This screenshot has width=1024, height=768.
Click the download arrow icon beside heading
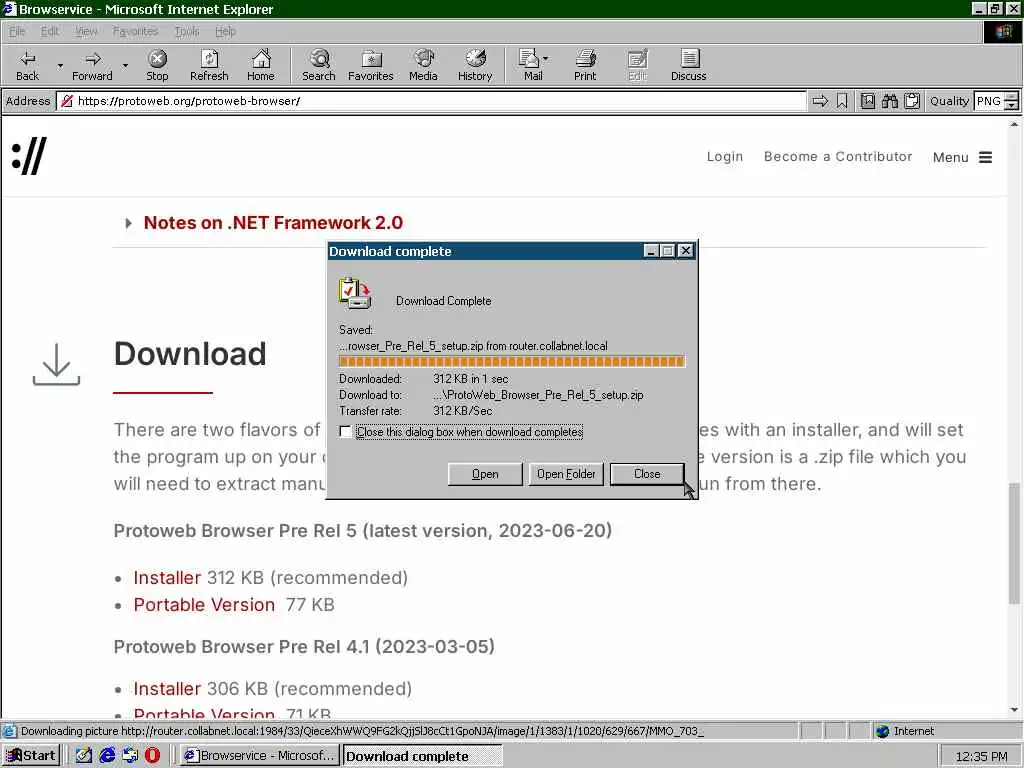(56, 364)
